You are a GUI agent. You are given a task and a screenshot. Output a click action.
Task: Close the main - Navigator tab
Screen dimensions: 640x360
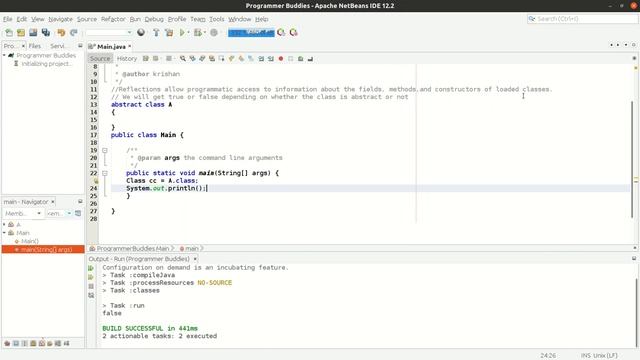(x=53, y=202)
